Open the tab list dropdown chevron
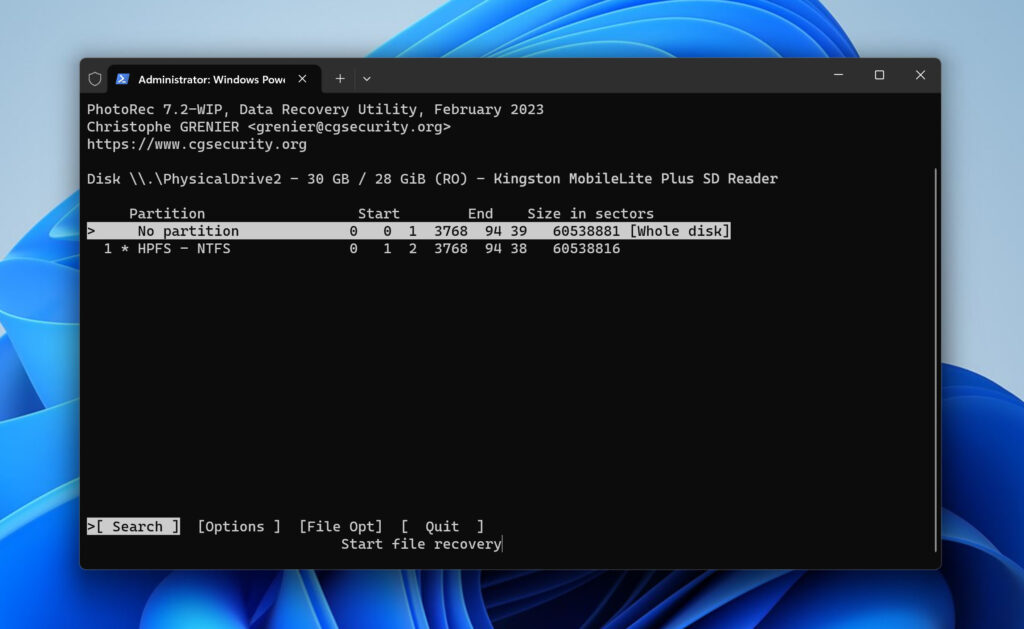1024x629 pixels. pyautogui.click(x=367, y=78)
